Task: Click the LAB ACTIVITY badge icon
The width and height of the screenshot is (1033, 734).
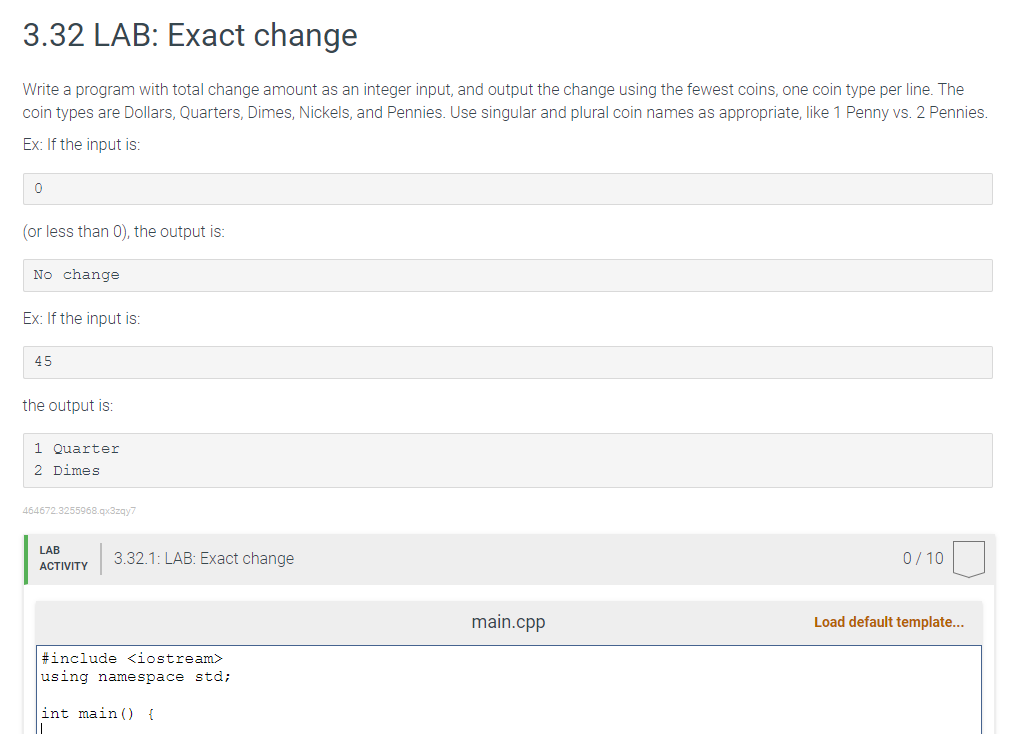Action: pyautogui.click(x=62, y=557)
